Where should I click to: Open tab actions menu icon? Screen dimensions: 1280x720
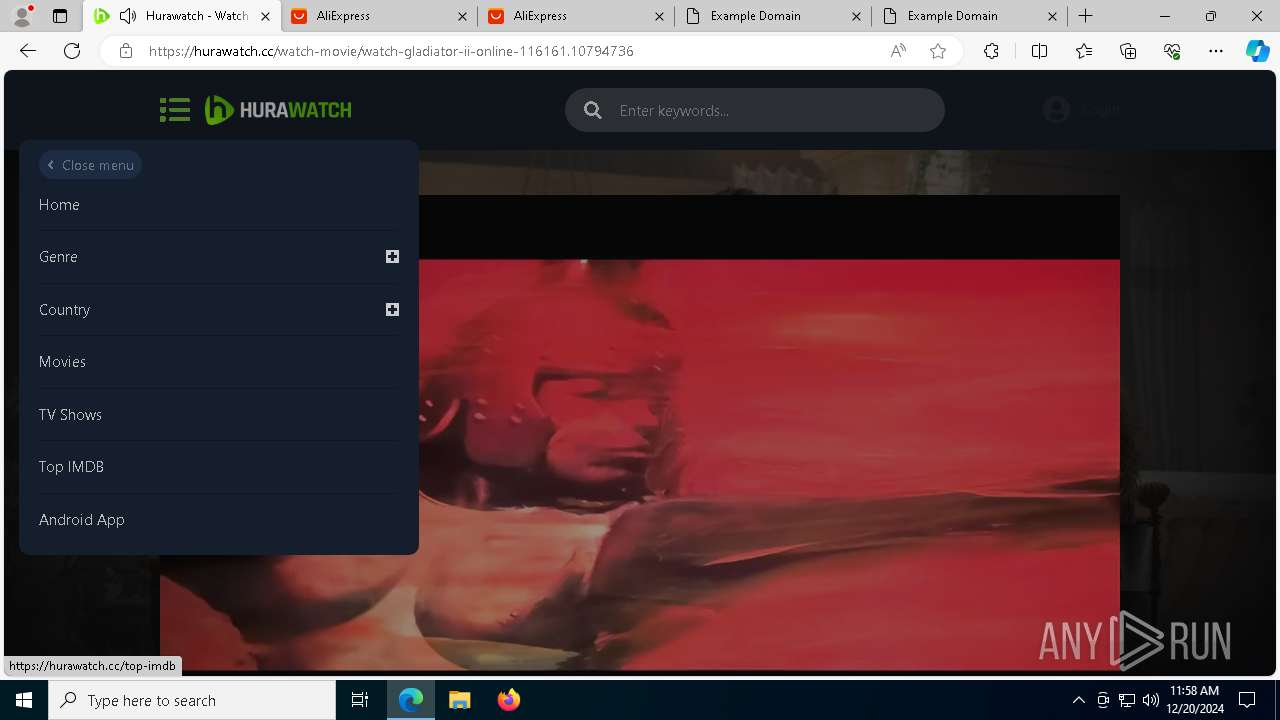point(60,16)
